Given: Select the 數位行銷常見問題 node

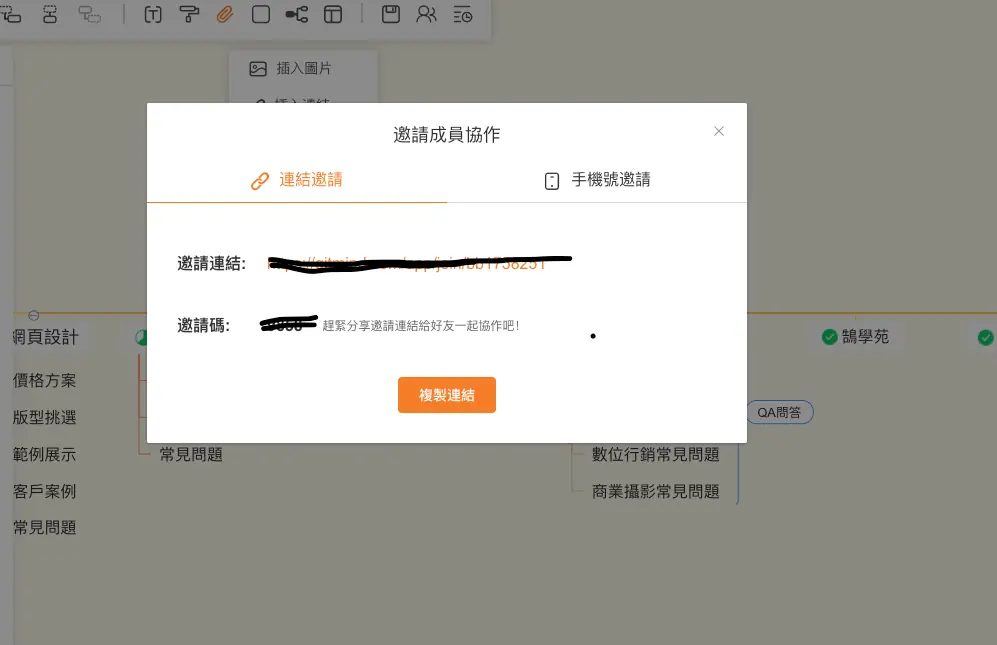Looking at the screenshot, I should point(656,454).
